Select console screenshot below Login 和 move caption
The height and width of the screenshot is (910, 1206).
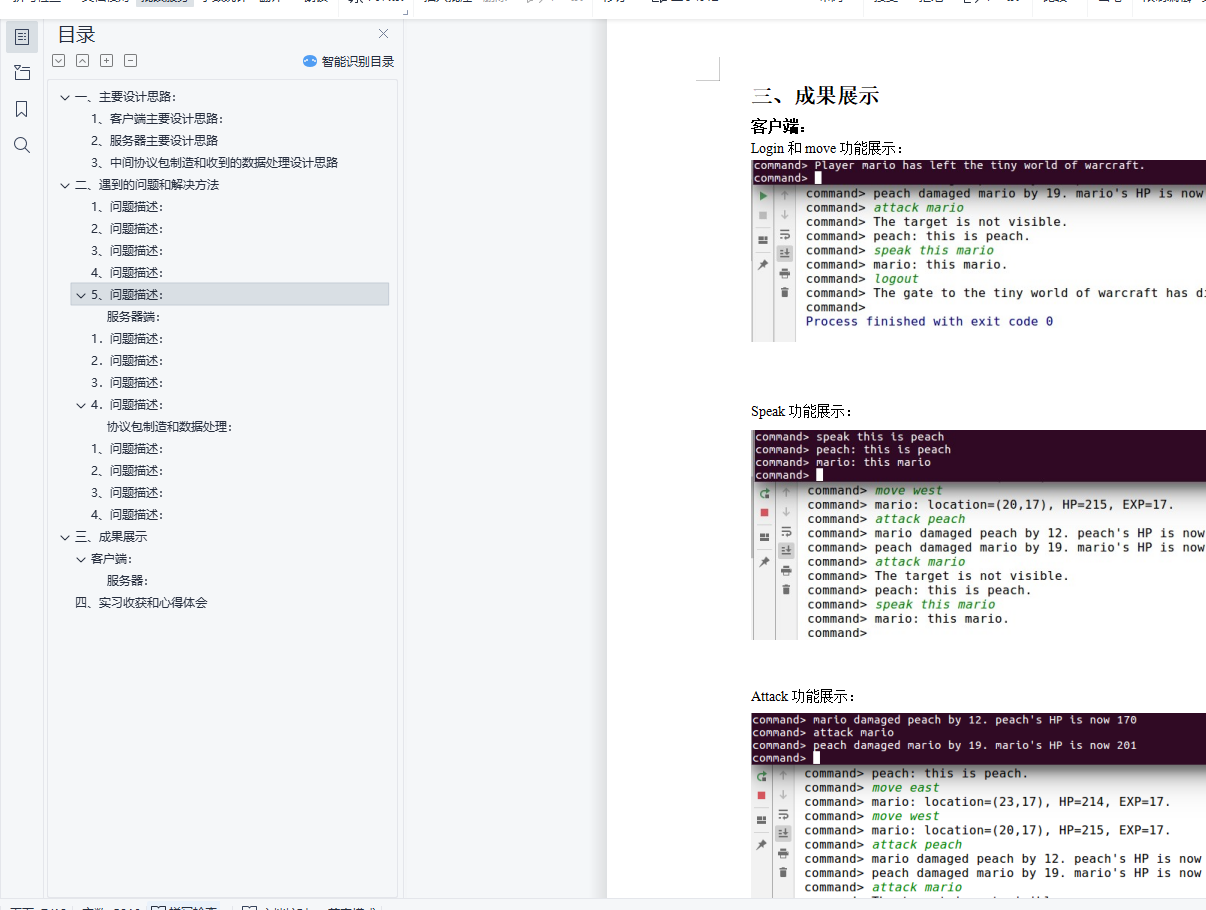[978, 250]
